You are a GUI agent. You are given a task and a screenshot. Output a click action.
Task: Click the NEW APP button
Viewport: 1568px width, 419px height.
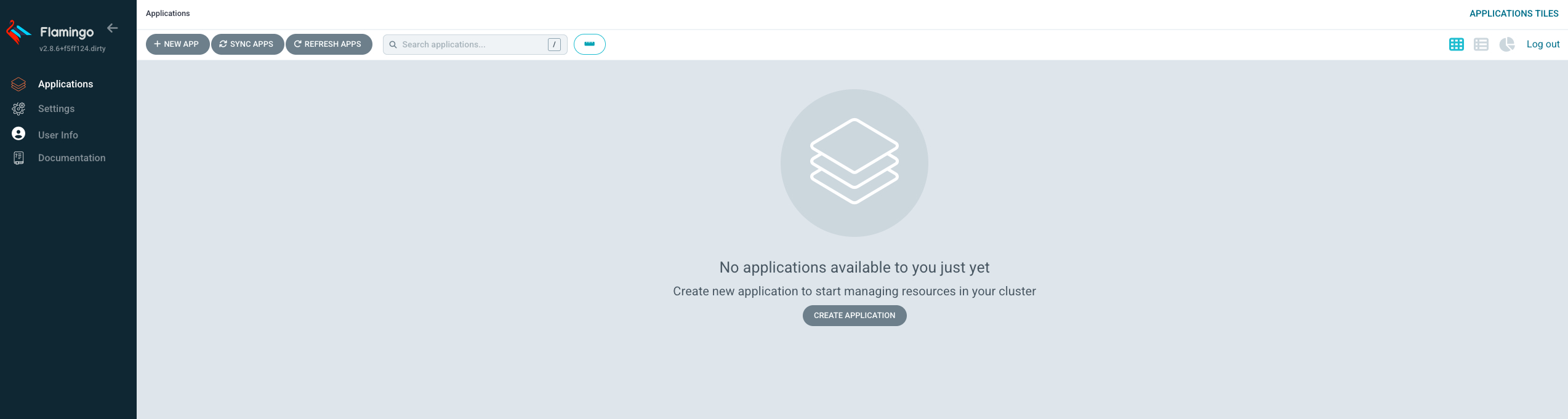(177, 44)
